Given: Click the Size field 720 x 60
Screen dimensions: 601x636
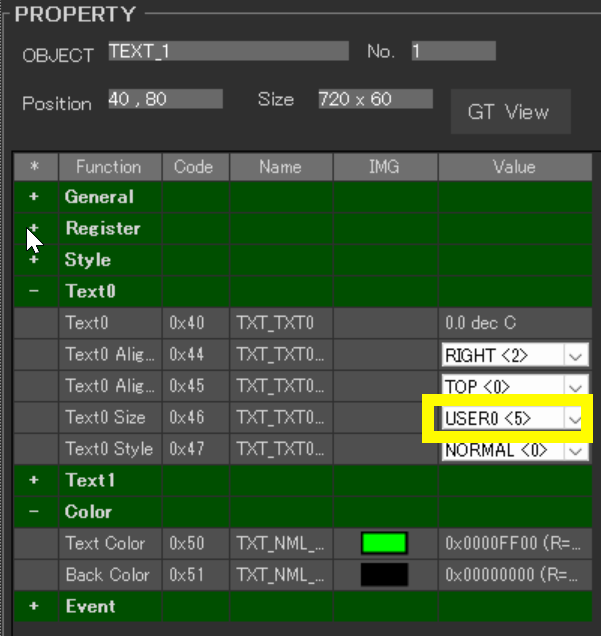Looking at the screenshot, I should (x=374, y=100).
